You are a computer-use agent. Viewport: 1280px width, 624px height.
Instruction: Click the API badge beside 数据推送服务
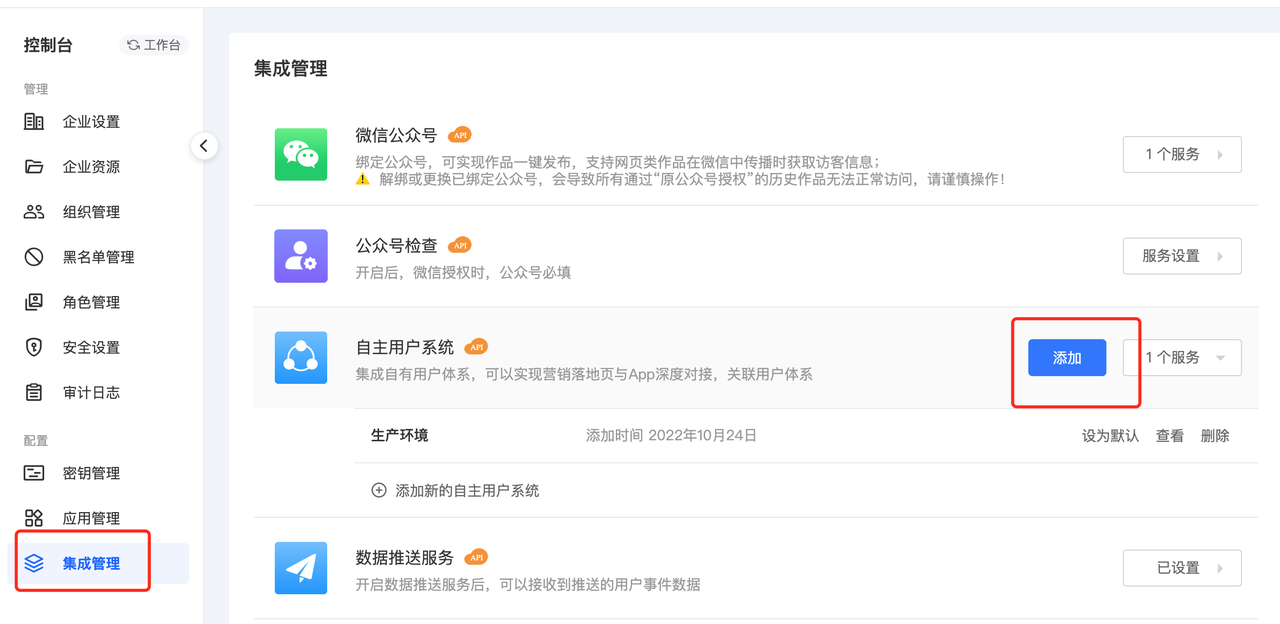point(476,557)
